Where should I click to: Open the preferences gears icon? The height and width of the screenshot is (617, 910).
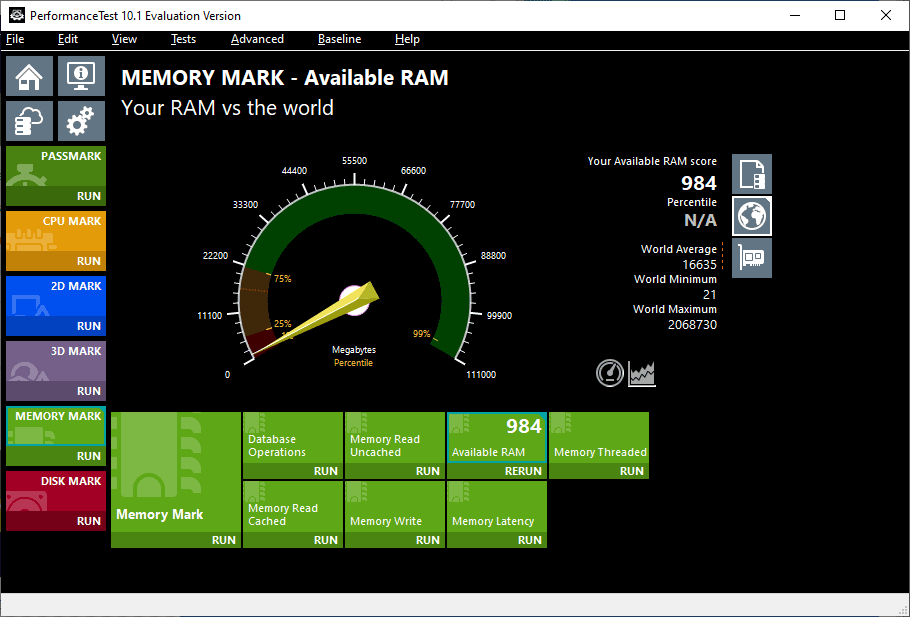click(81, 121)
